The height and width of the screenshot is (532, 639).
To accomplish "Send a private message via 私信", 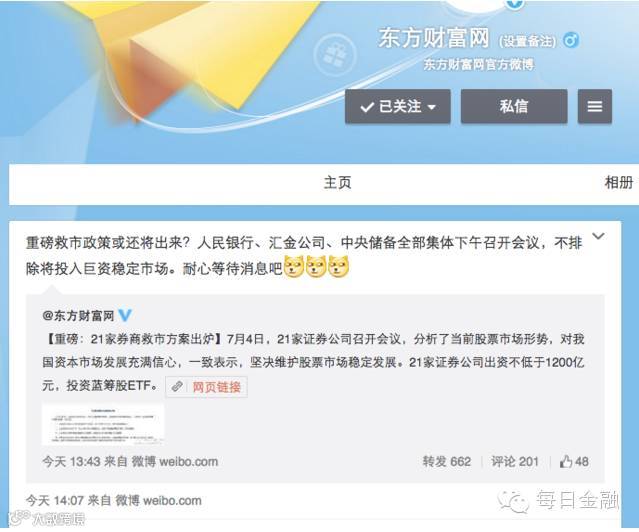I will coord(514,106).
